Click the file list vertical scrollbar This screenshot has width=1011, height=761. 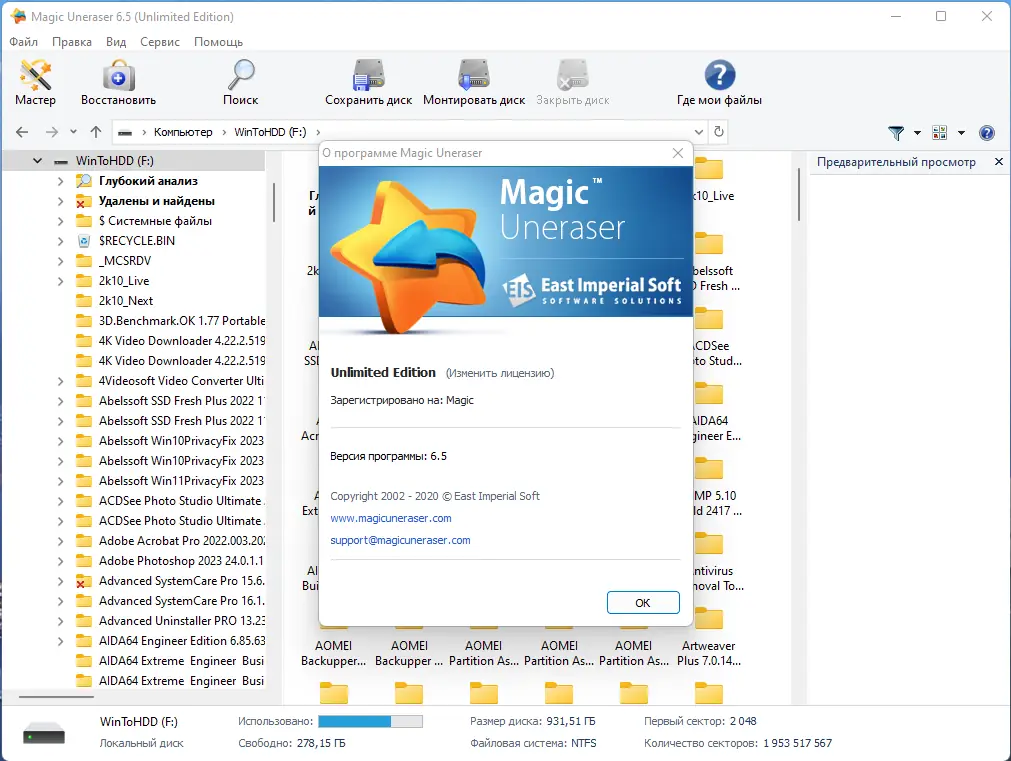click(799, 195)
